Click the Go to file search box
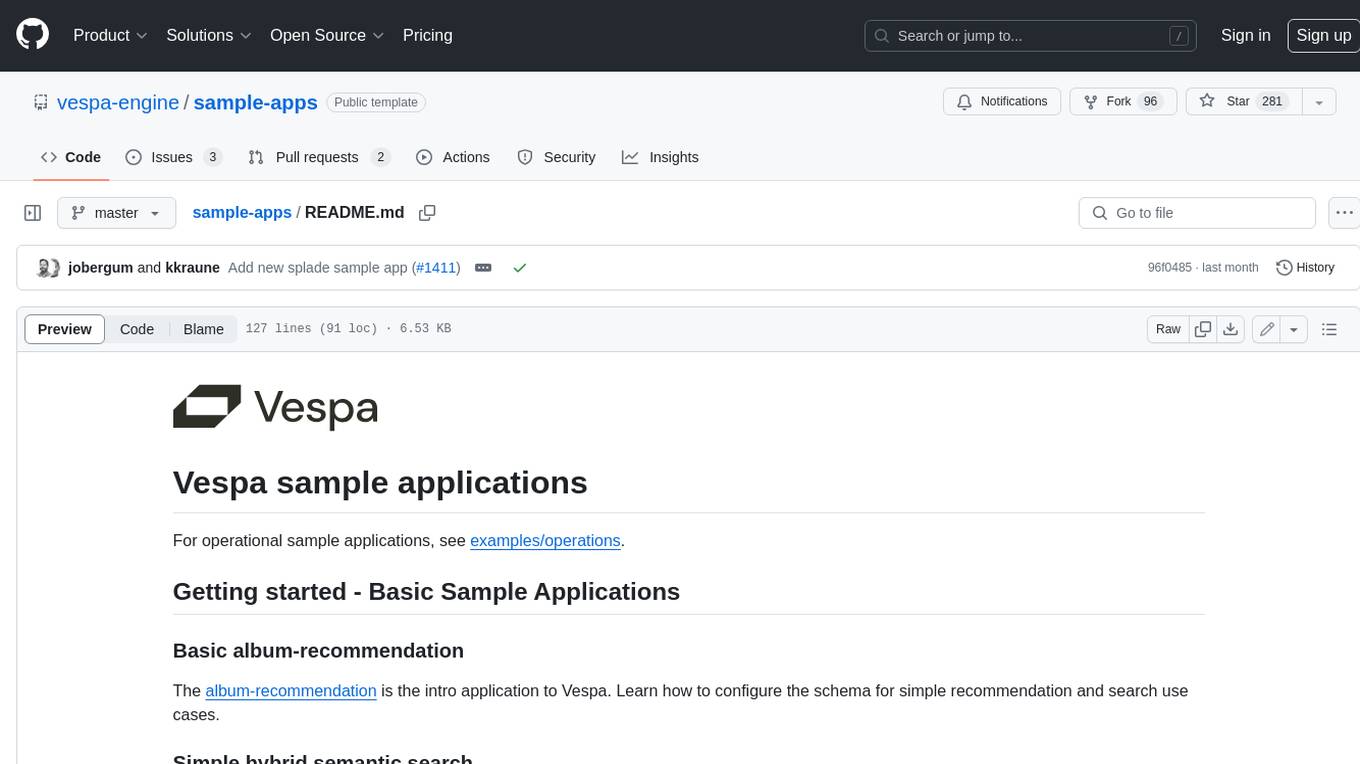The image size is (1360, 764). [x=1197, y=213]
